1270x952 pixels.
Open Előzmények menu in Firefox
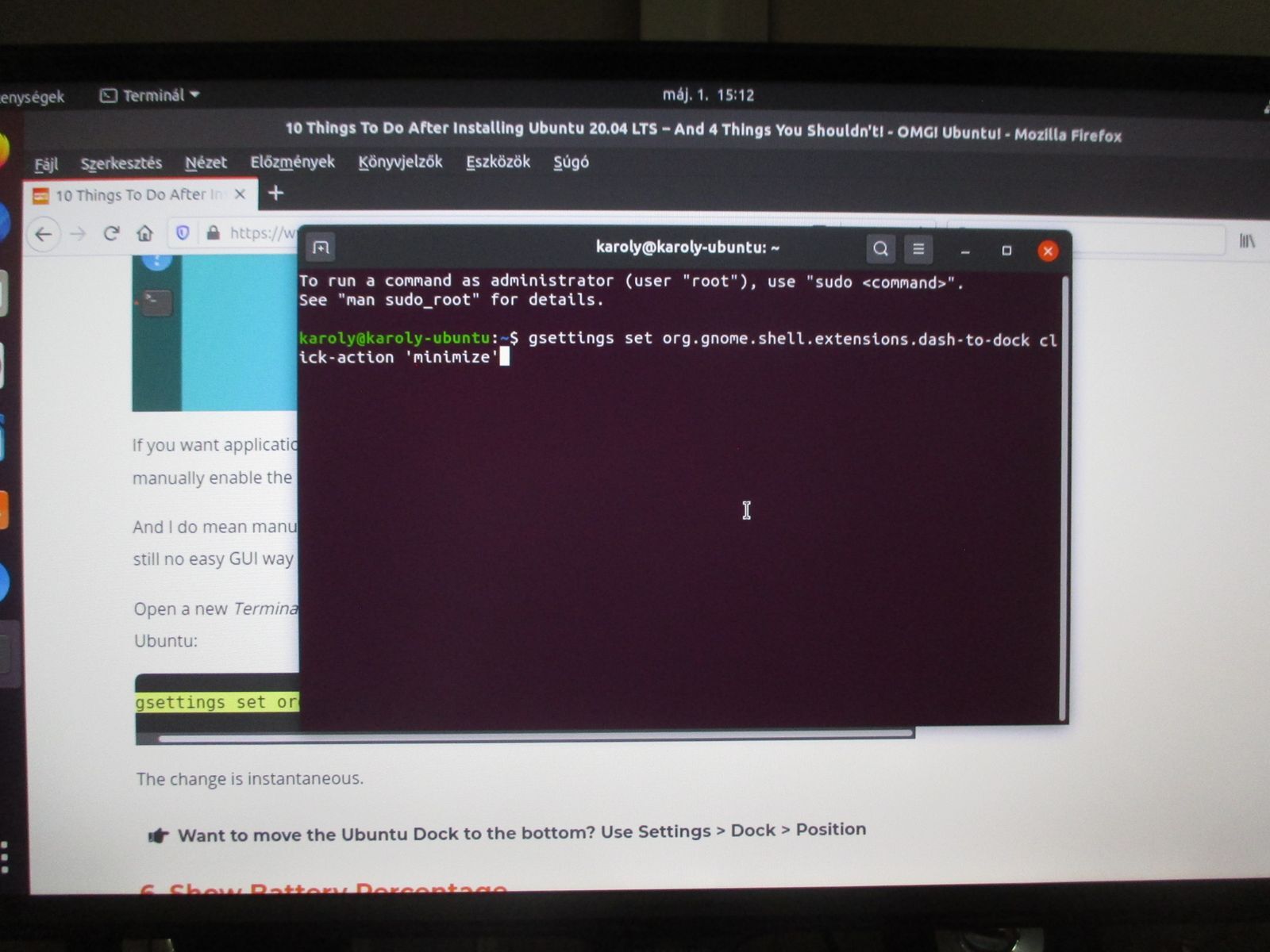292,162
